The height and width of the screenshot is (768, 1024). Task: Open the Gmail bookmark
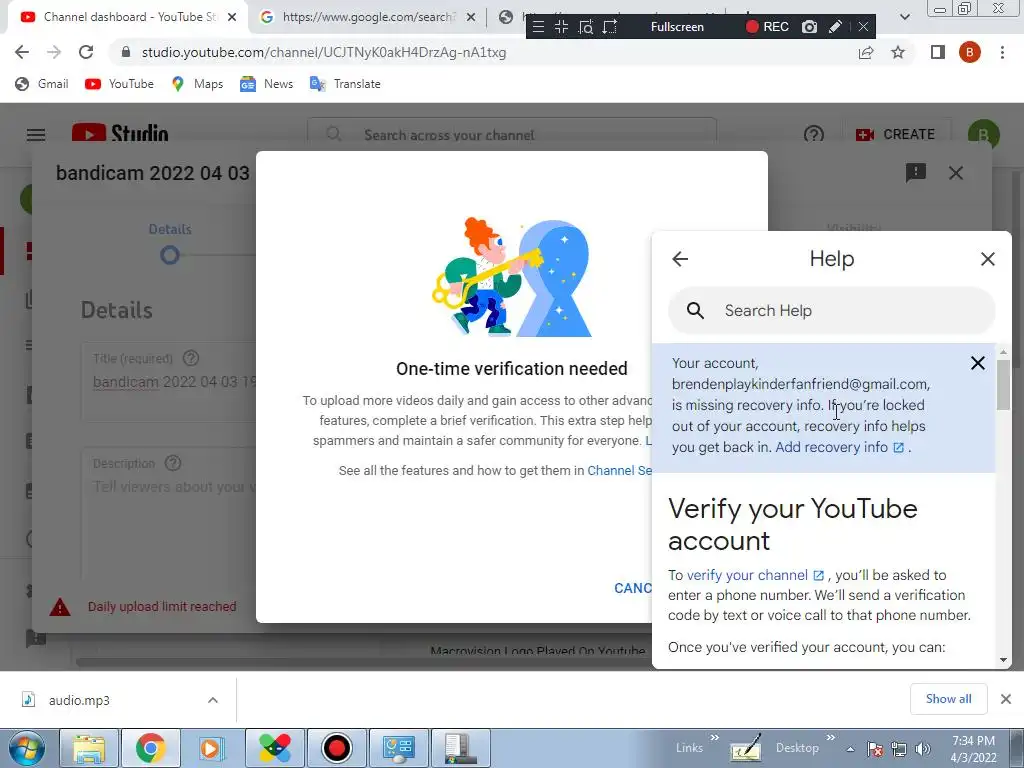pyautogui.click(x=42, y=84)
